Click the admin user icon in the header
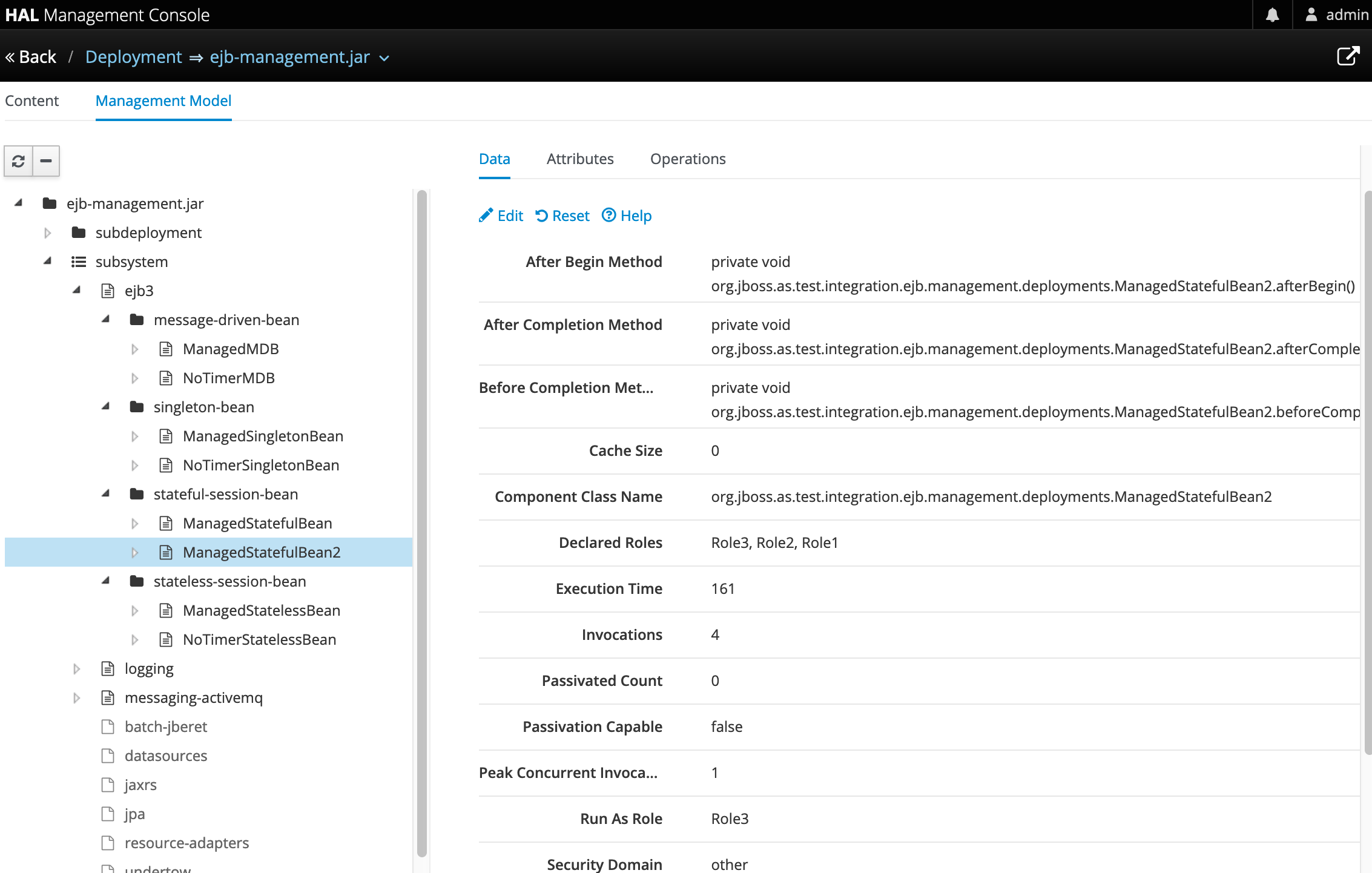Image resolution: width=1372 pixels, height=873 pixels. click(1311, 14)
